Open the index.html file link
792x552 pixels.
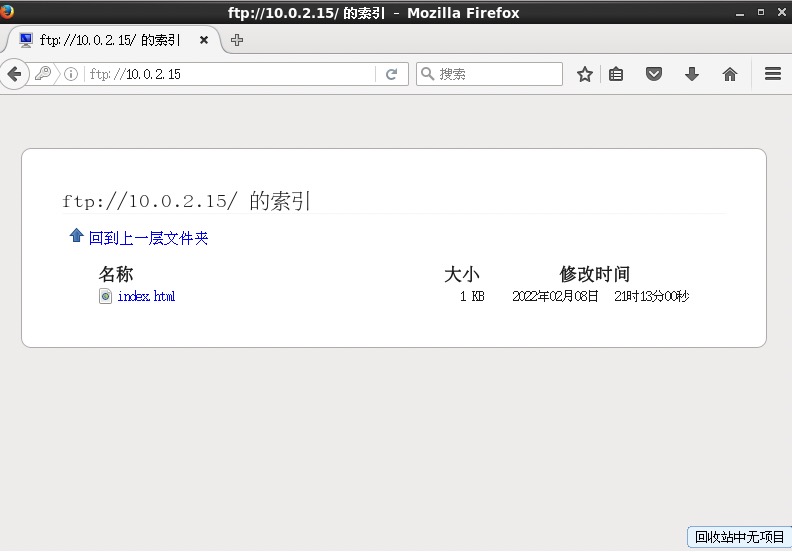click(146, 296)
